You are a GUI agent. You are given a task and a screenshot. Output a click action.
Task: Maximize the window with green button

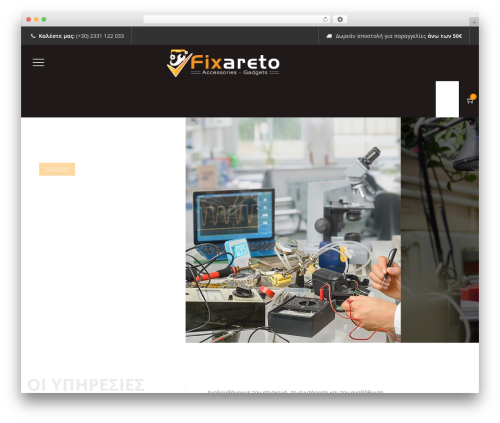[44, 20]
